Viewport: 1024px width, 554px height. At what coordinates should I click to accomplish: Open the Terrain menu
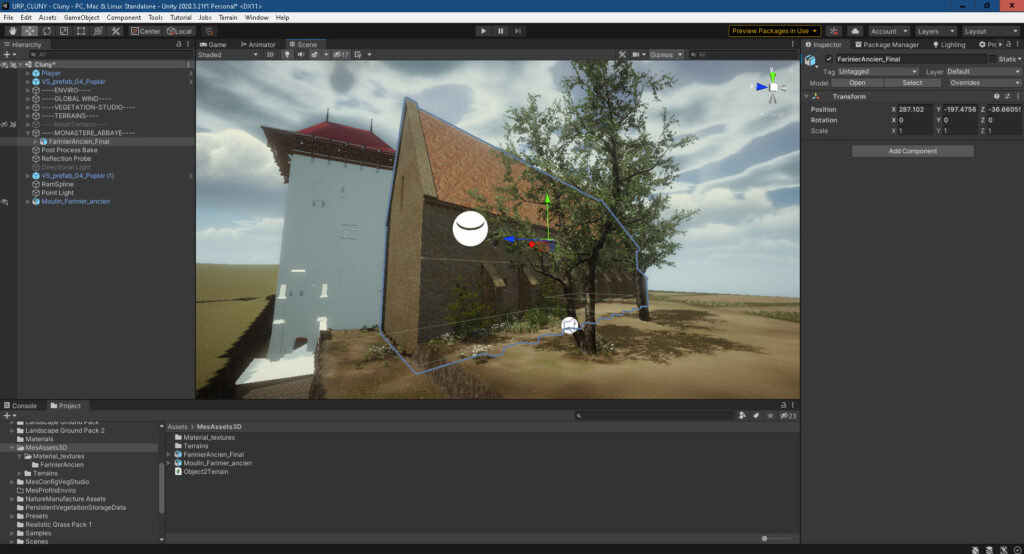coord(228,18)
